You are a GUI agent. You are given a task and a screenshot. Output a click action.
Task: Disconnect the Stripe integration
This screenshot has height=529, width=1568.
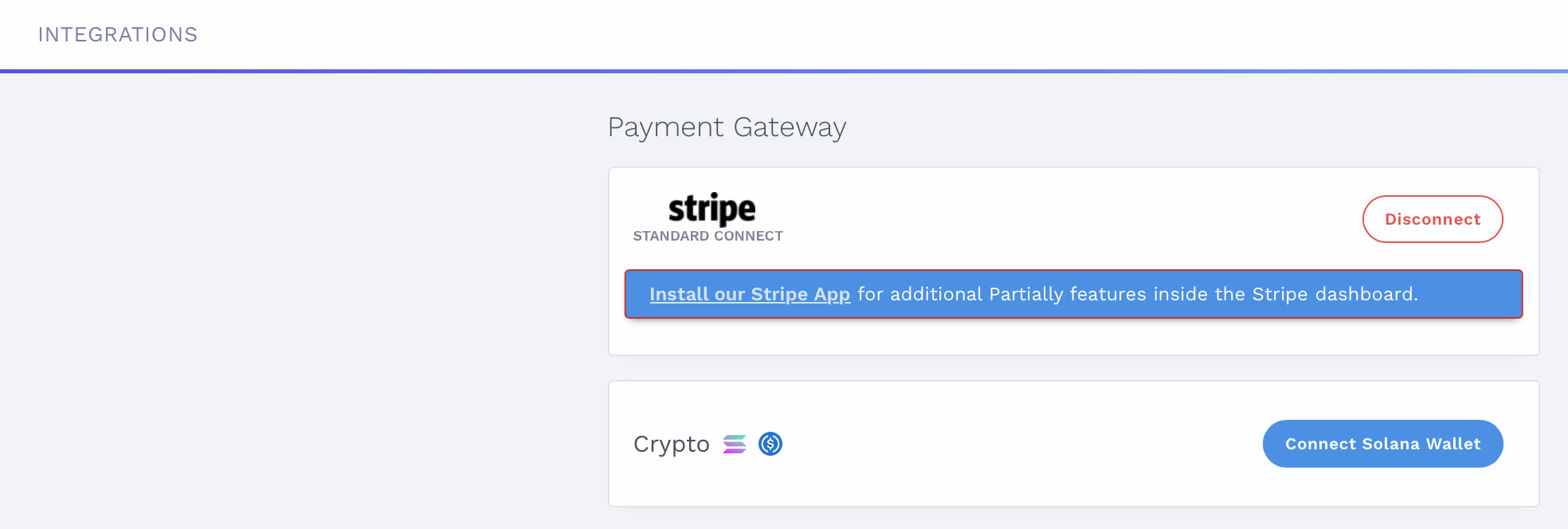(x=1432, y=219)
